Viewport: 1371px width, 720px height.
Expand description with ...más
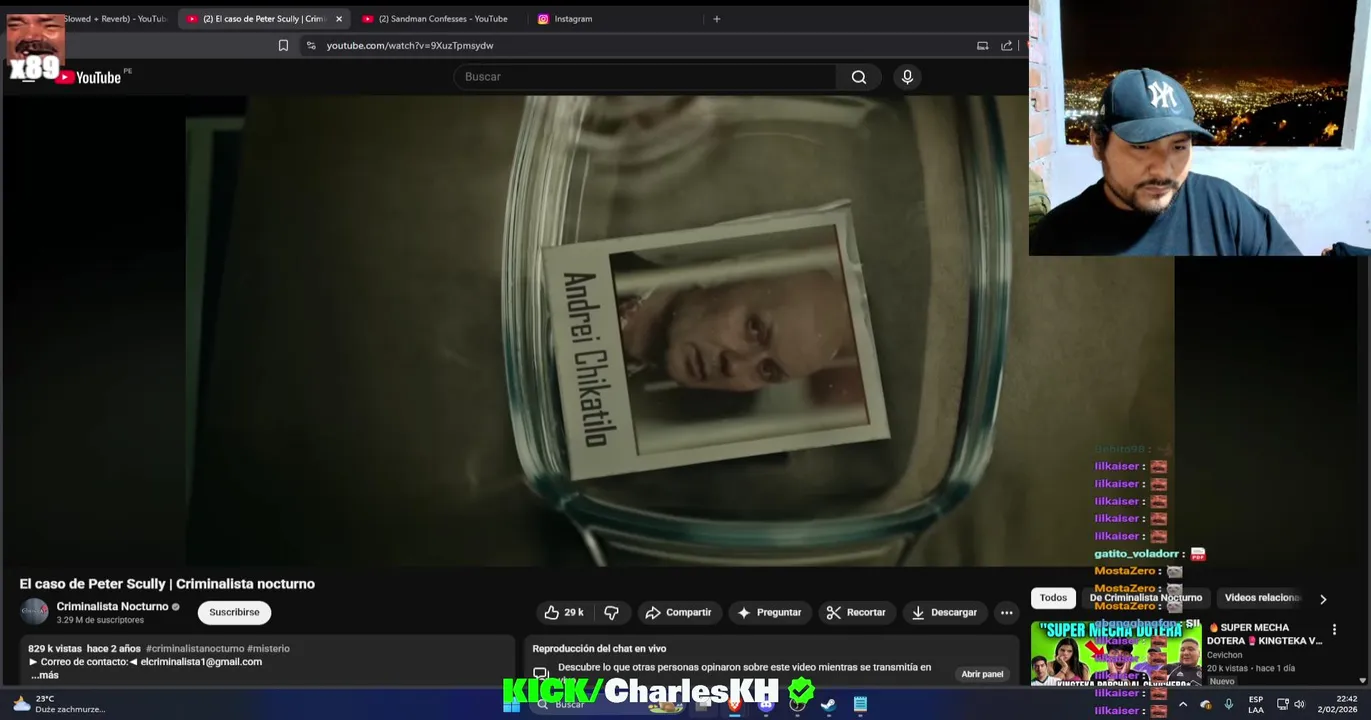[44, 675]
